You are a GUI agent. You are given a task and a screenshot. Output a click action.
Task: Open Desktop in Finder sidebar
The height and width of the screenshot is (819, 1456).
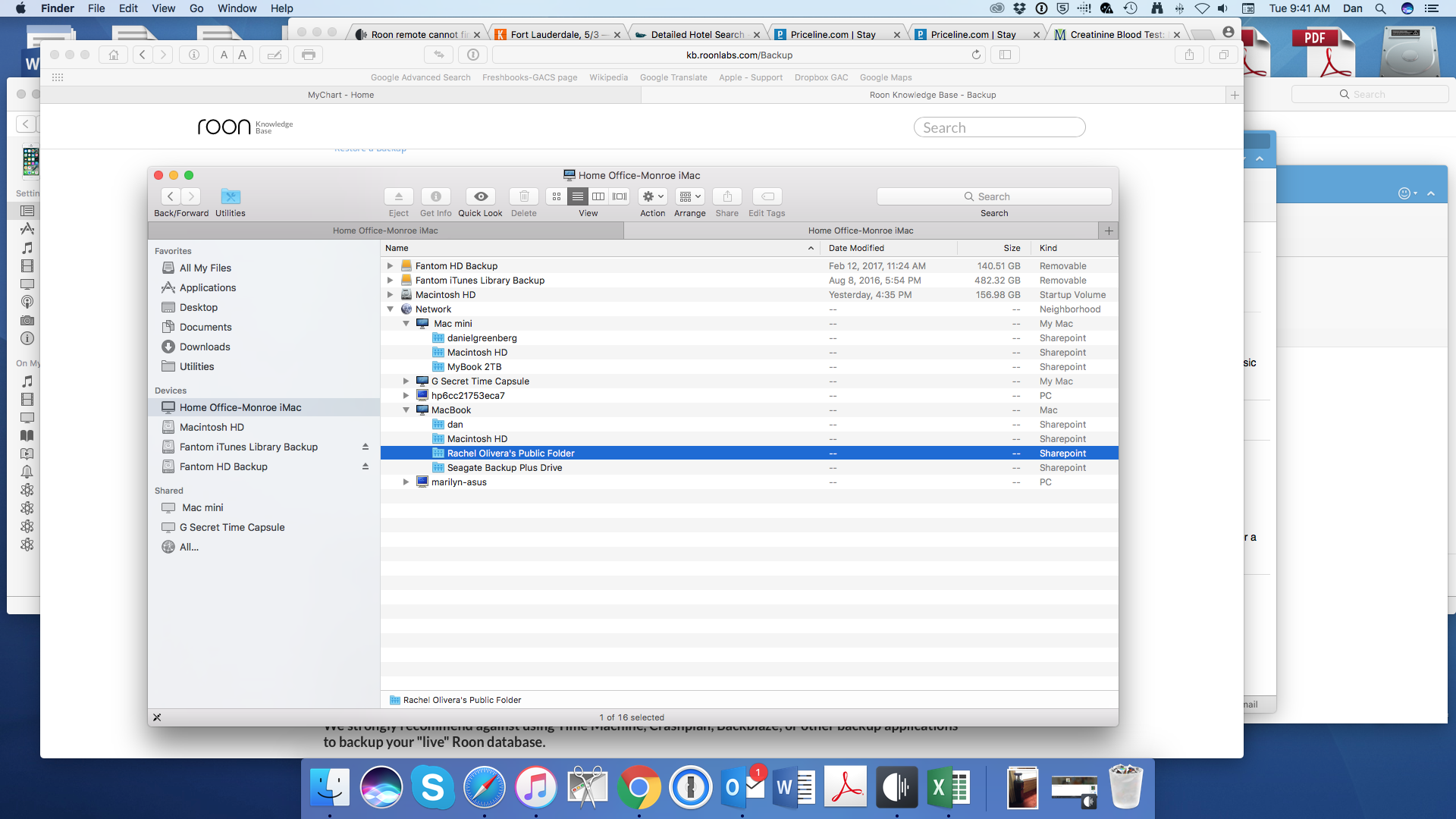point(198,307)
